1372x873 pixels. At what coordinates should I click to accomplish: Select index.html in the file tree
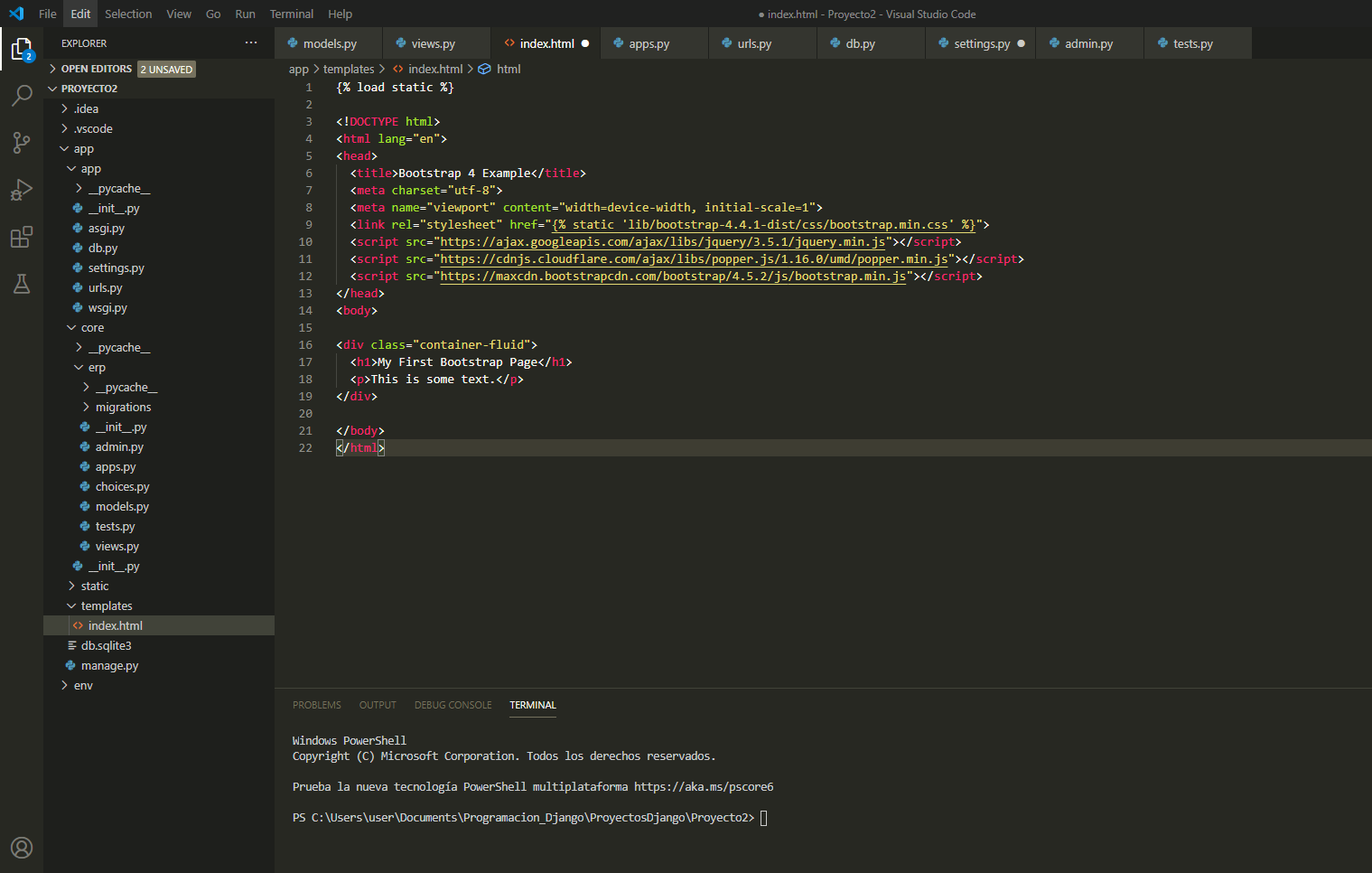[x=159, y=625]
